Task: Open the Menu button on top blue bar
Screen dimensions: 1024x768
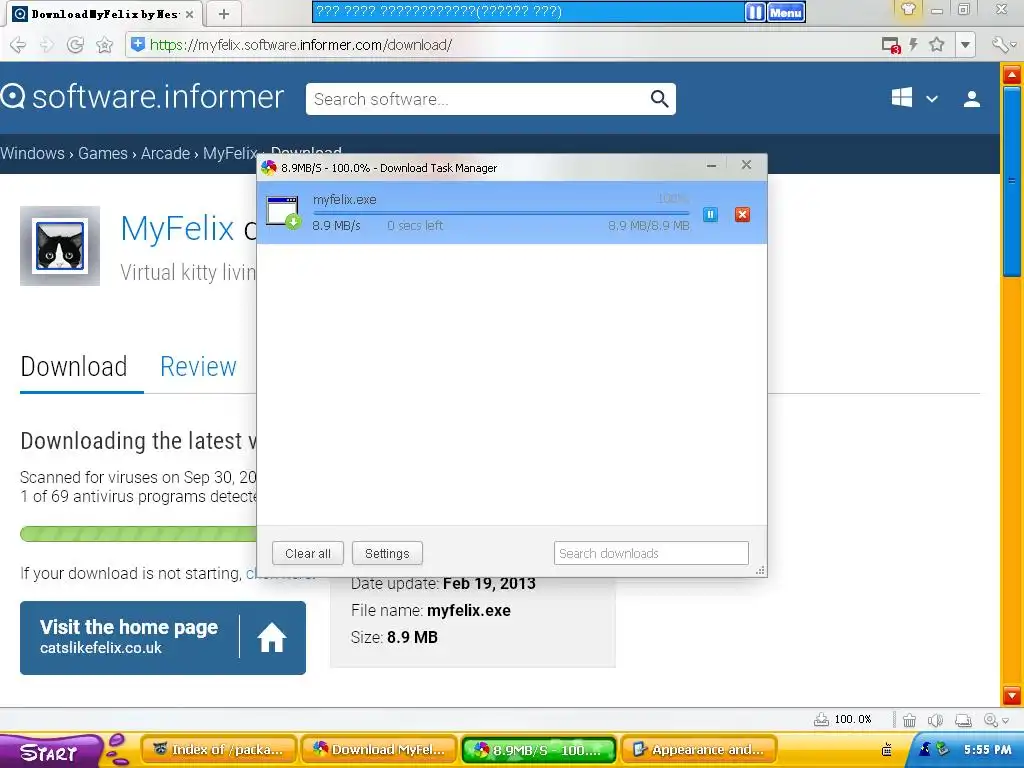Action: coord(786,12)
